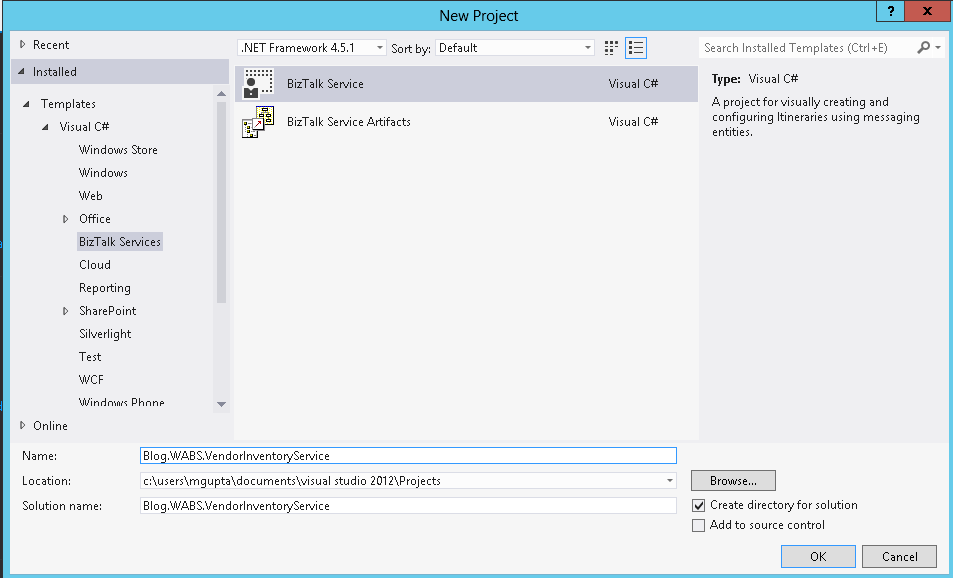Click the Search Installed Templates field

click(x=807, y=47)
